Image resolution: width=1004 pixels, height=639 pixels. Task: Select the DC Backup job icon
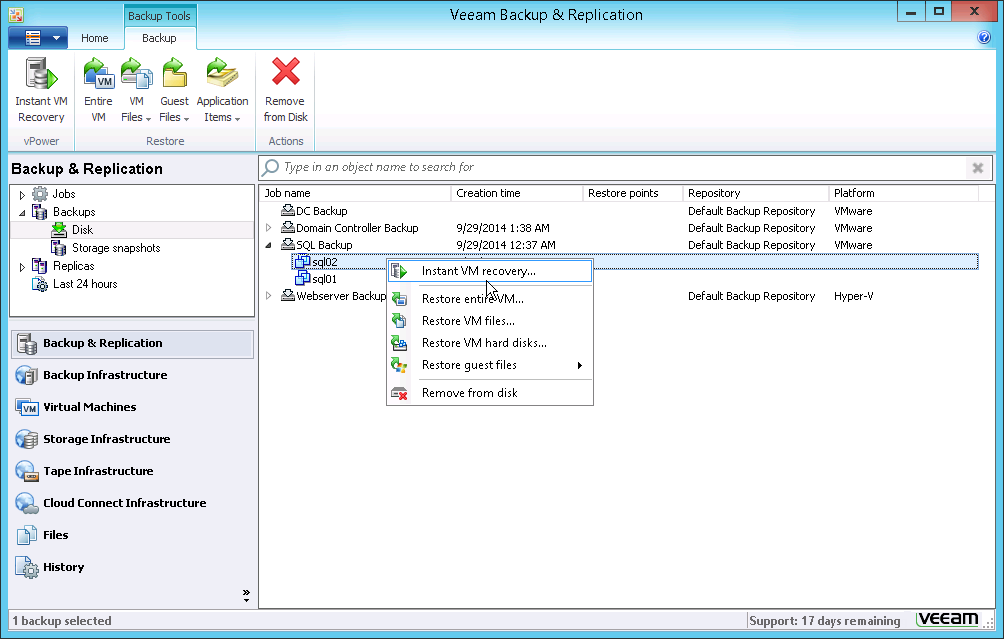coord(287,210)
